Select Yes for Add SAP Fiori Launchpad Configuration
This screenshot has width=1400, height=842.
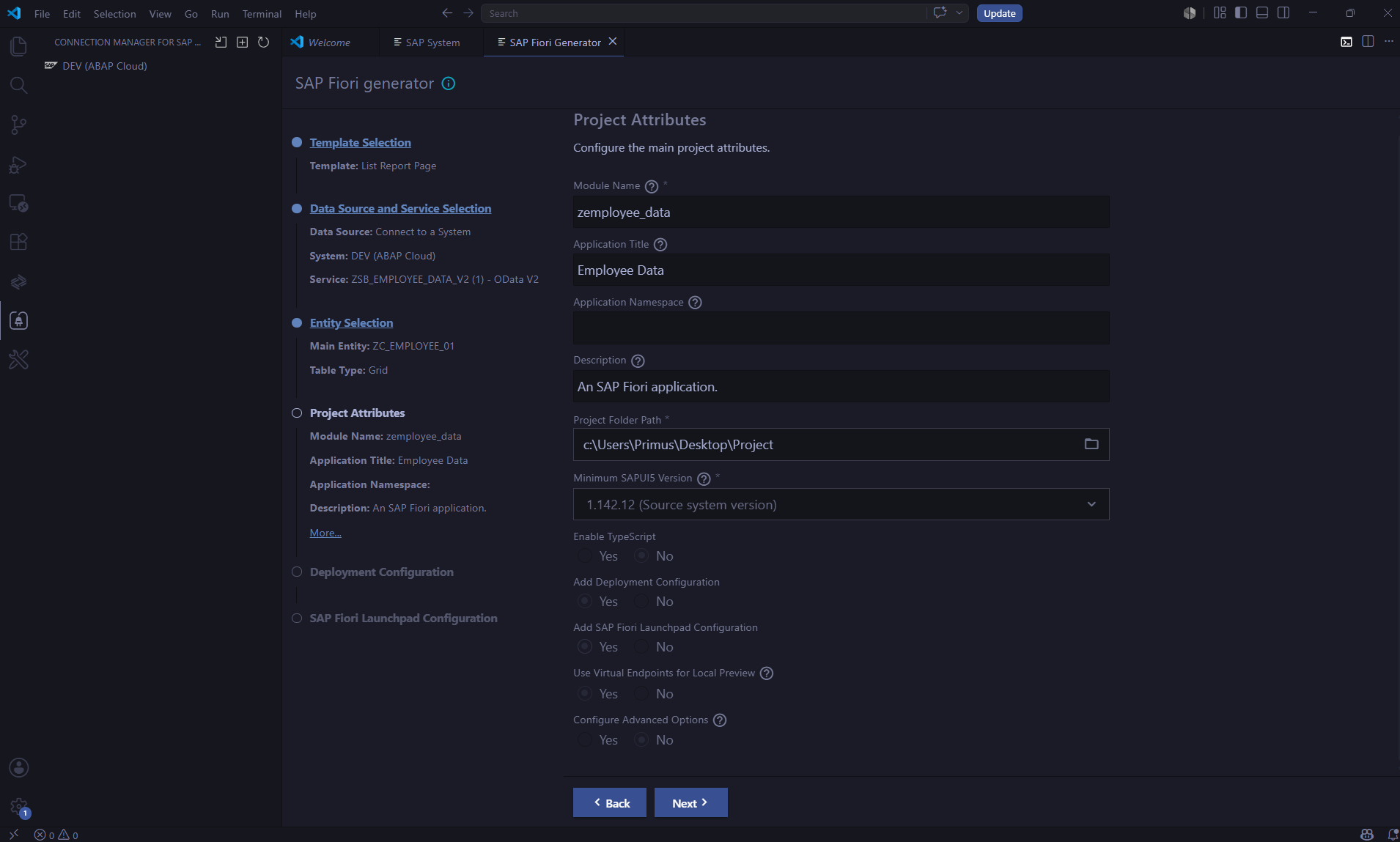[584, 646]
